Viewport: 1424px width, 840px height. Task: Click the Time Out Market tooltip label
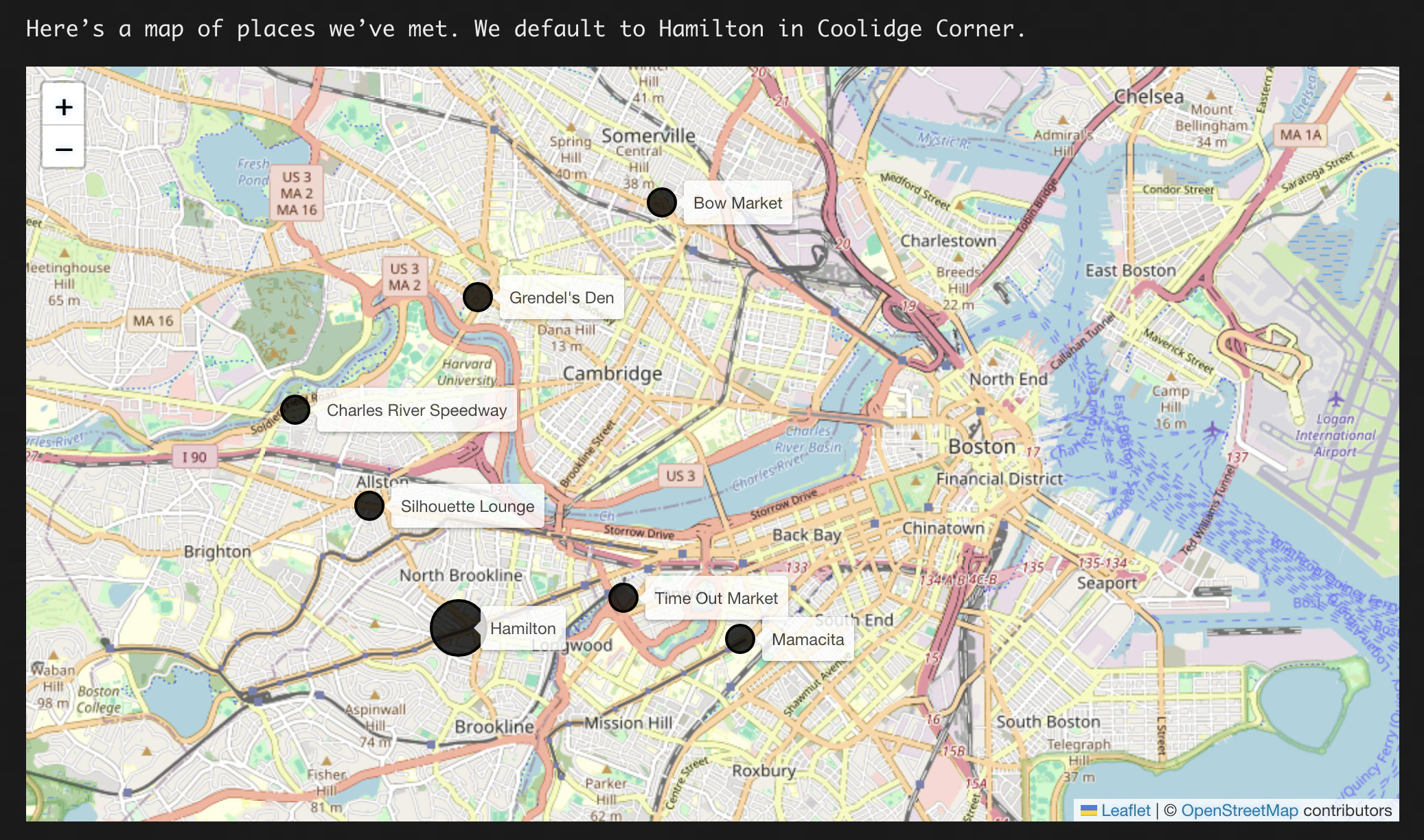point(716,598)
